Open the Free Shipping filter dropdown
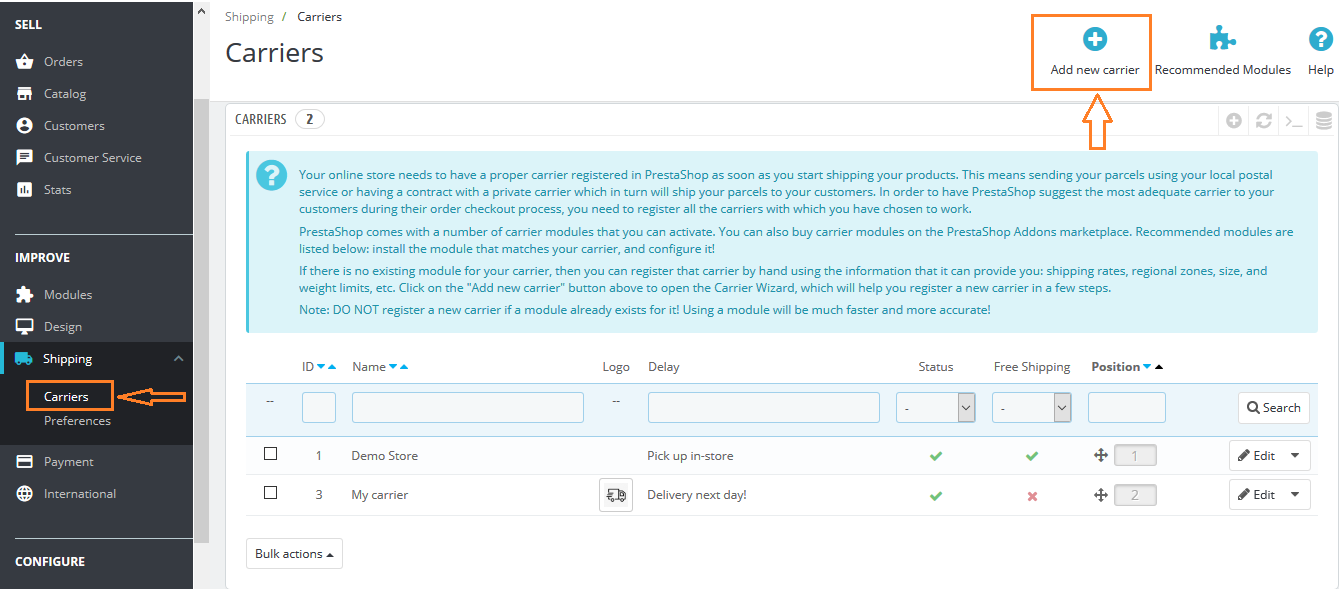The image size is (1339, 589). tap(1031, 408)
